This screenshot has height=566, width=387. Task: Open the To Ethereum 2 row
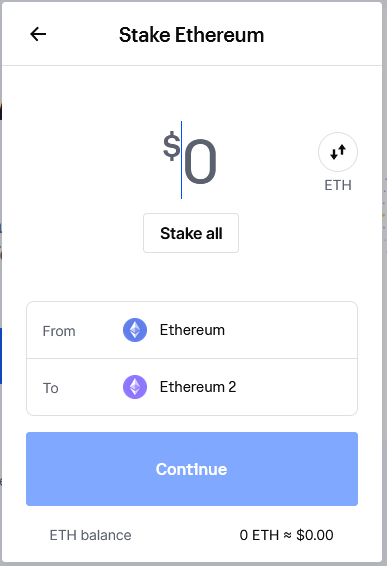(192, 387)
